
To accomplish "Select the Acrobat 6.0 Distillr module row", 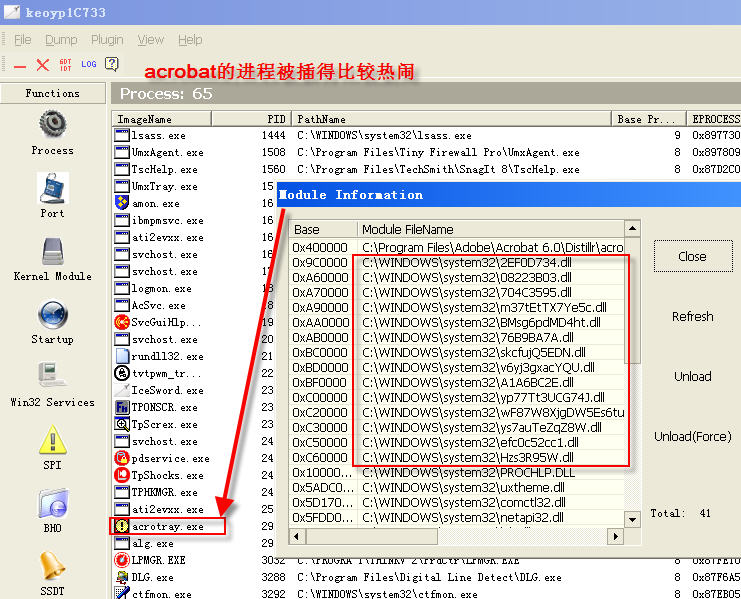I will click(457, 248).
